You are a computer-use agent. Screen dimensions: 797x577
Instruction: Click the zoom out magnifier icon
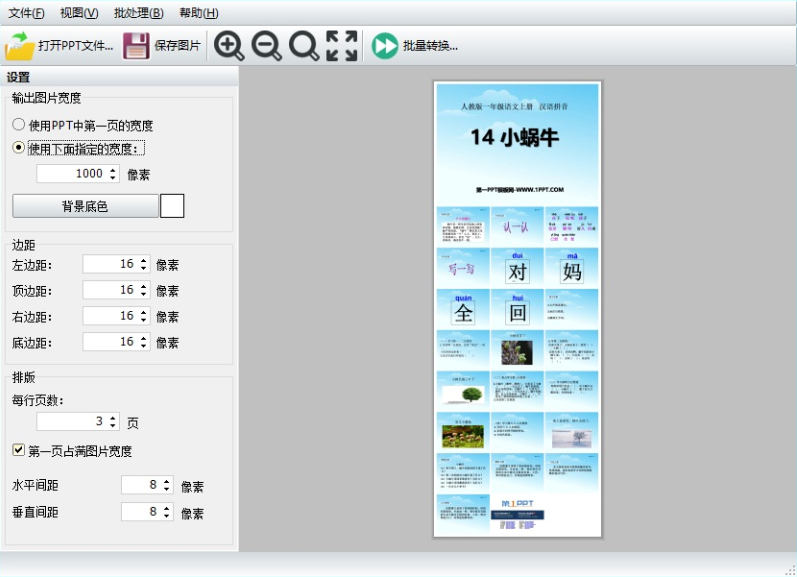(266, 46)
